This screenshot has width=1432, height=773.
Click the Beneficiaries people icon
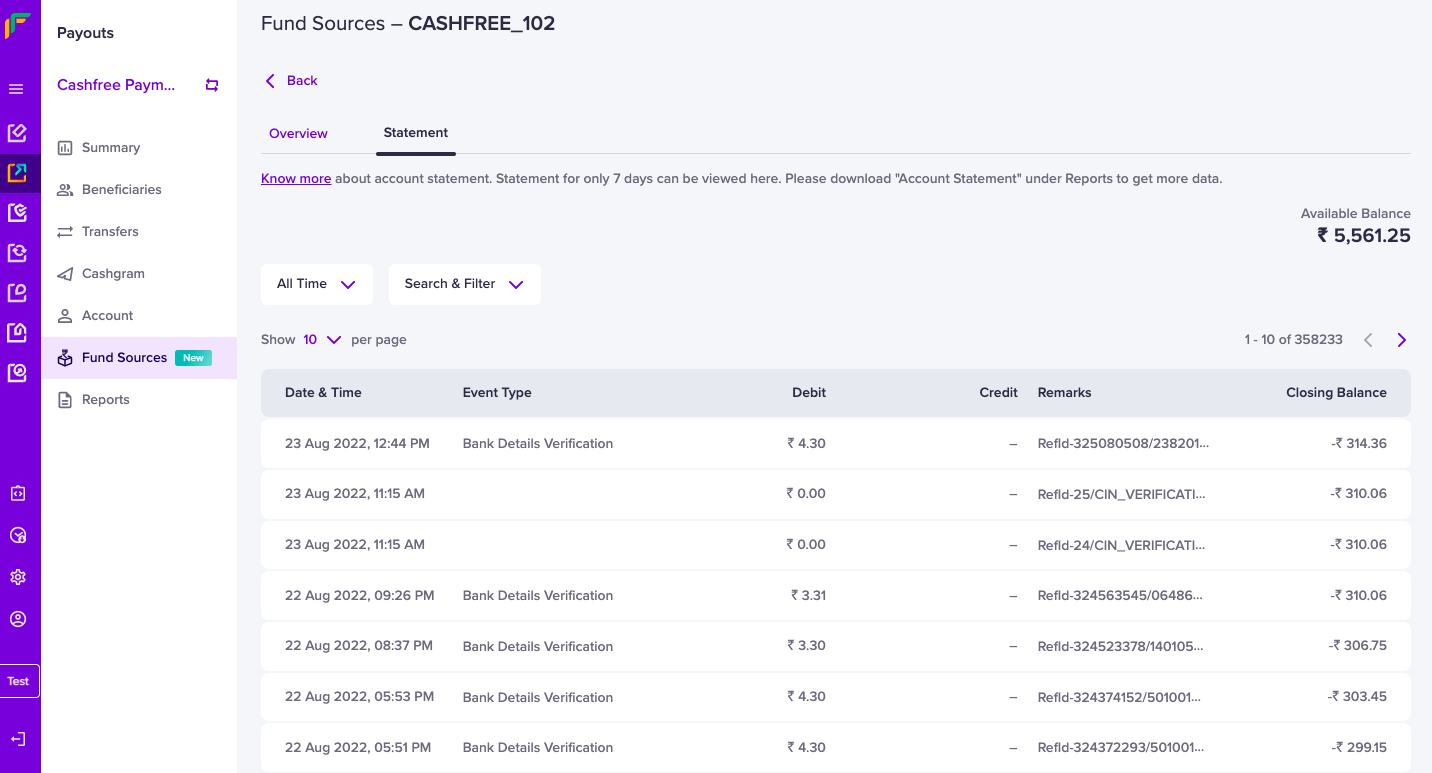[x=65, y=190]
